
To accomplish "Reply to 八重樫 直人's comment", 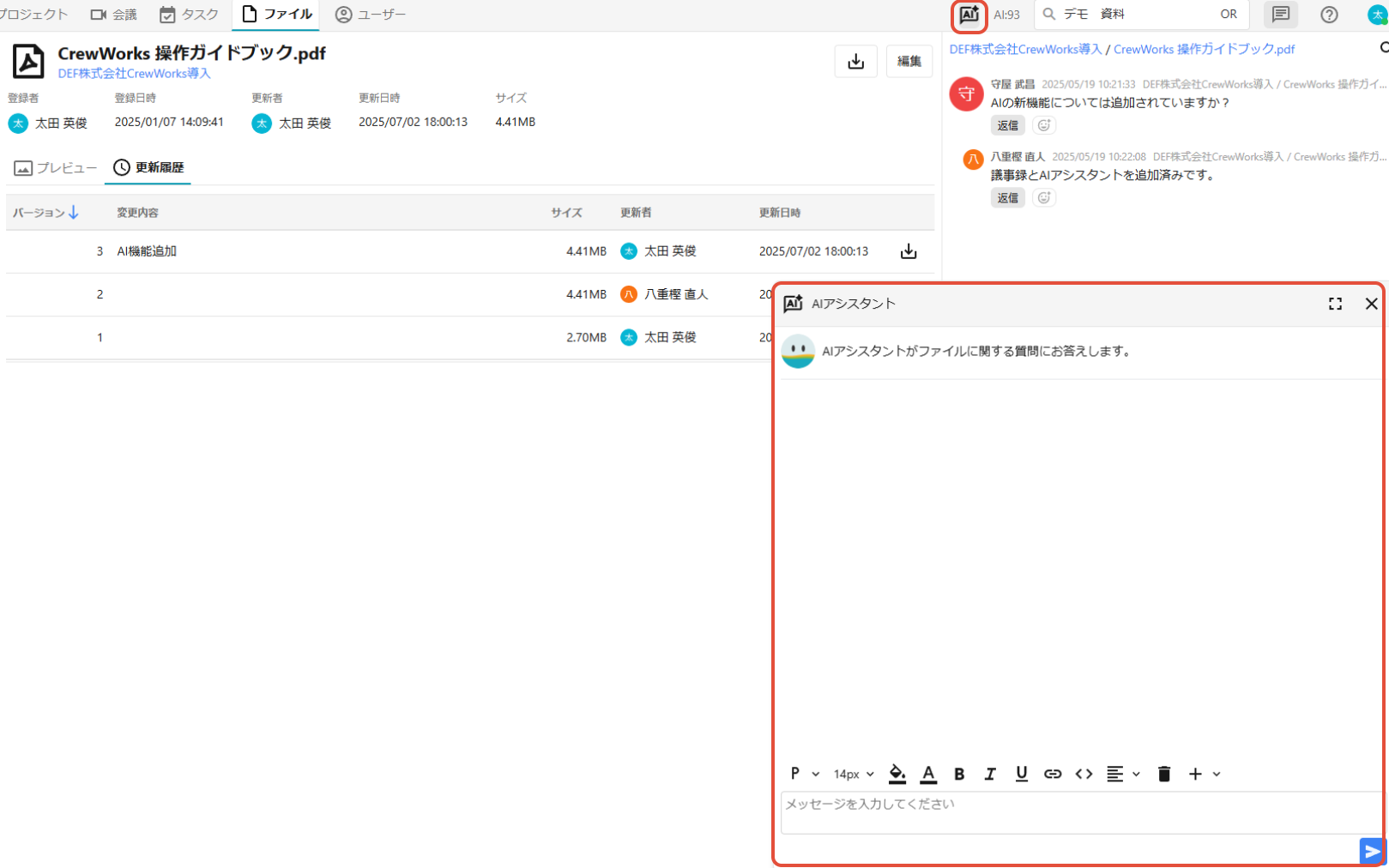I will 1007,198.
